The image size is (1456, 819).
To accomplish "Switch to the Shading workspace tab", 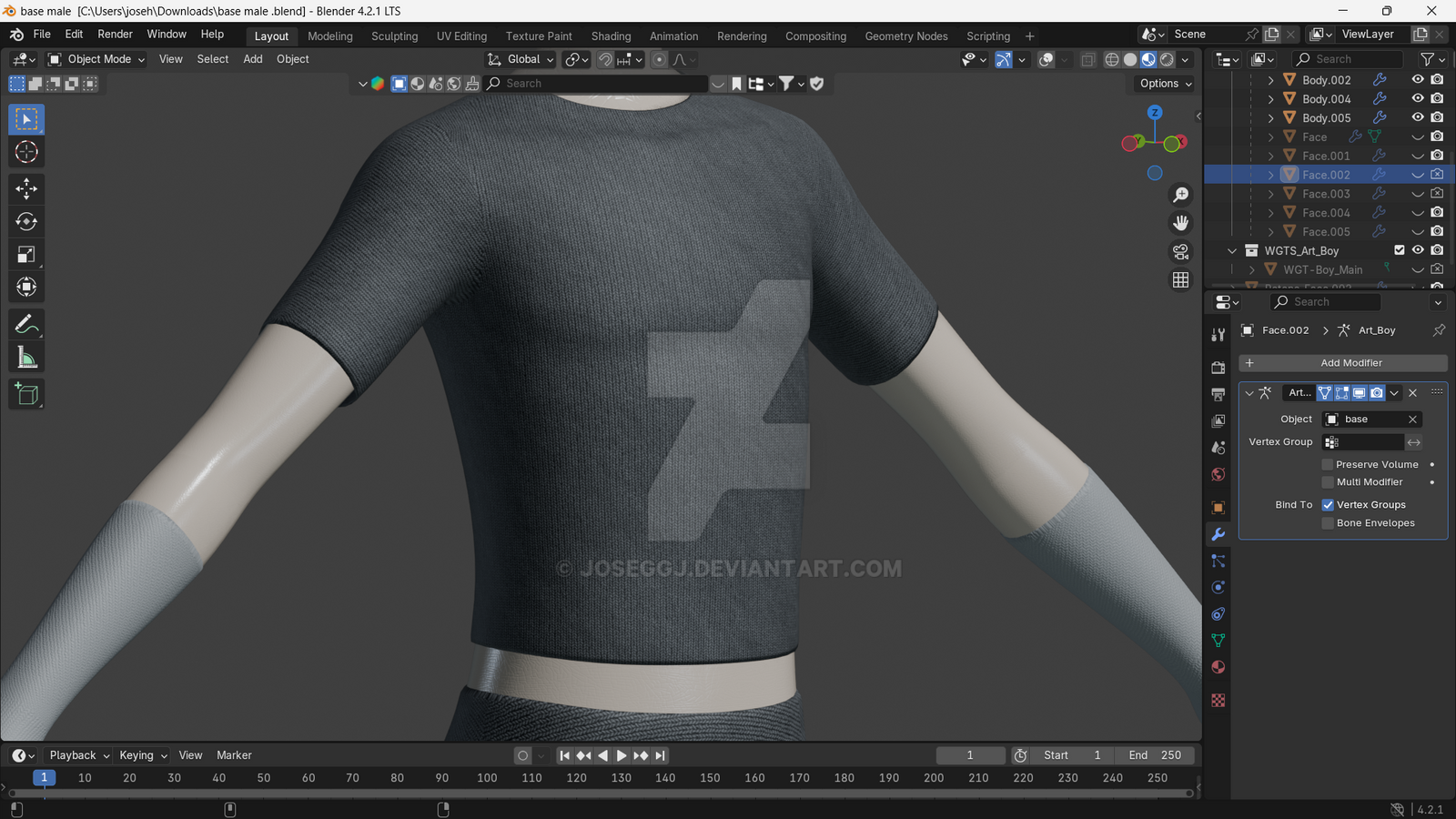I will [611, 36].
